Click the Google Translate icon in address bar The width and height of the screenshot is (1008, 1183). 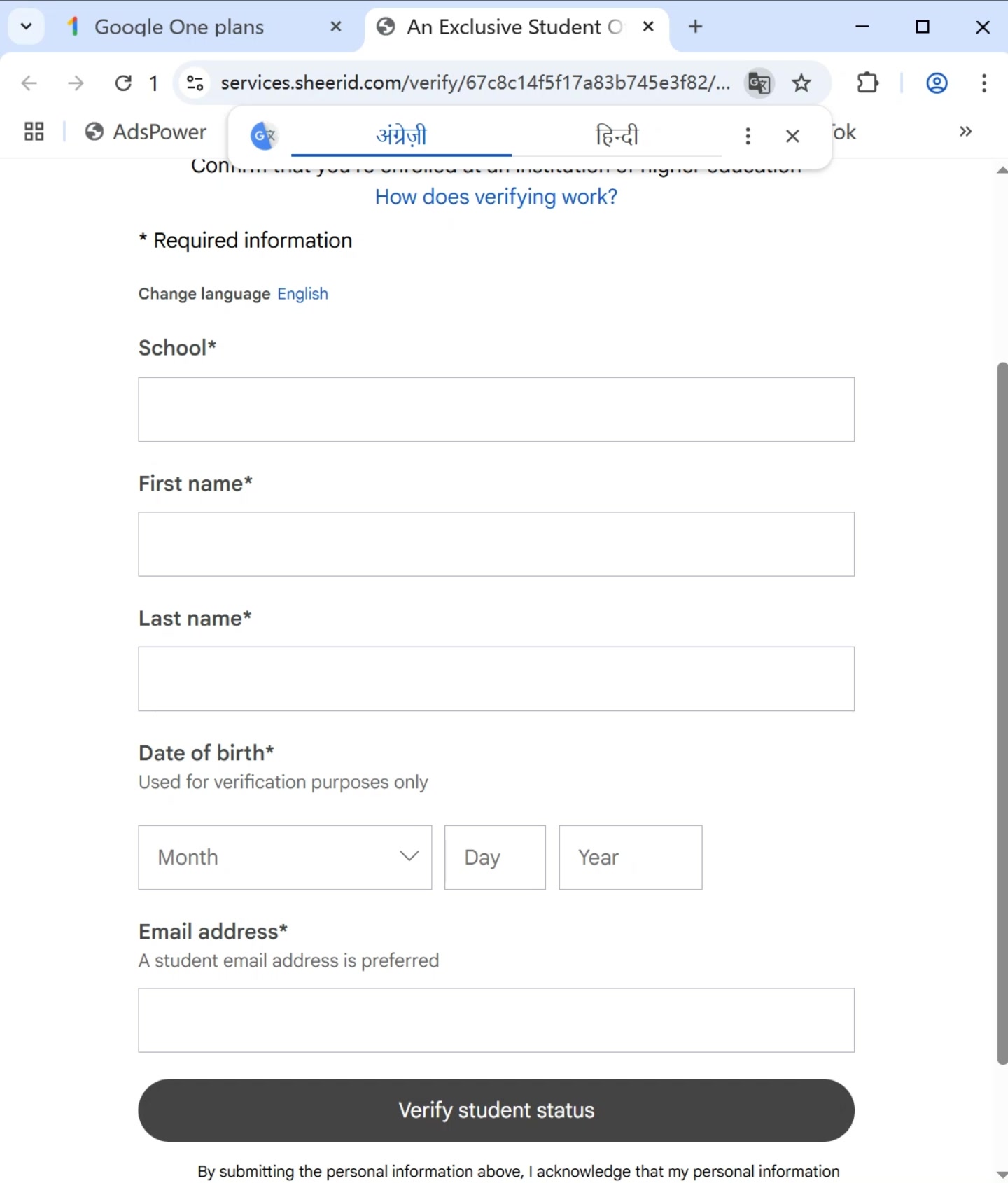[x=759, y=83]
